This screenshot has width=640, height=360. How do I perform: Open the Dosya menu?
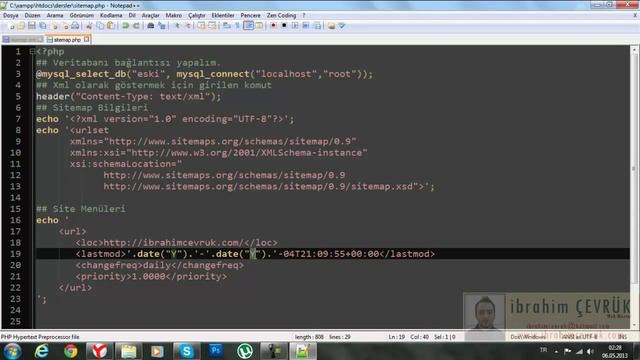11,15
